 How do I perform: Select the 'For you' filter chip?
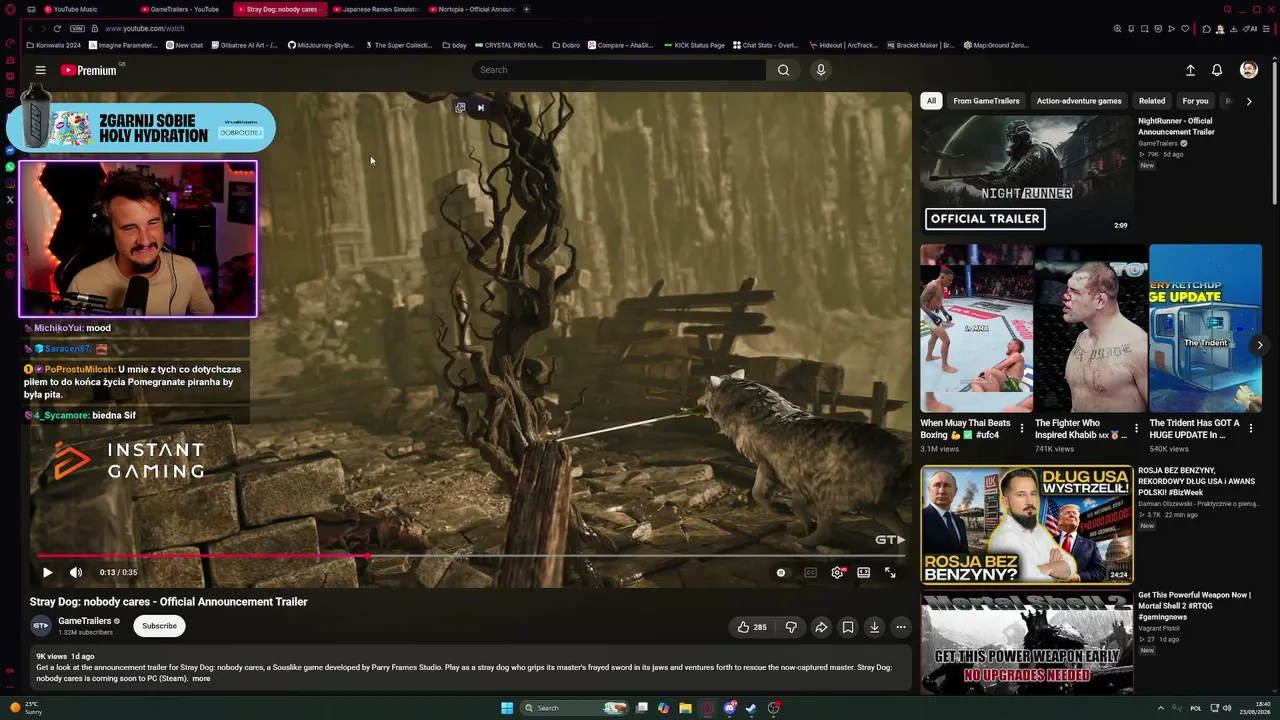click(1195, 101)
